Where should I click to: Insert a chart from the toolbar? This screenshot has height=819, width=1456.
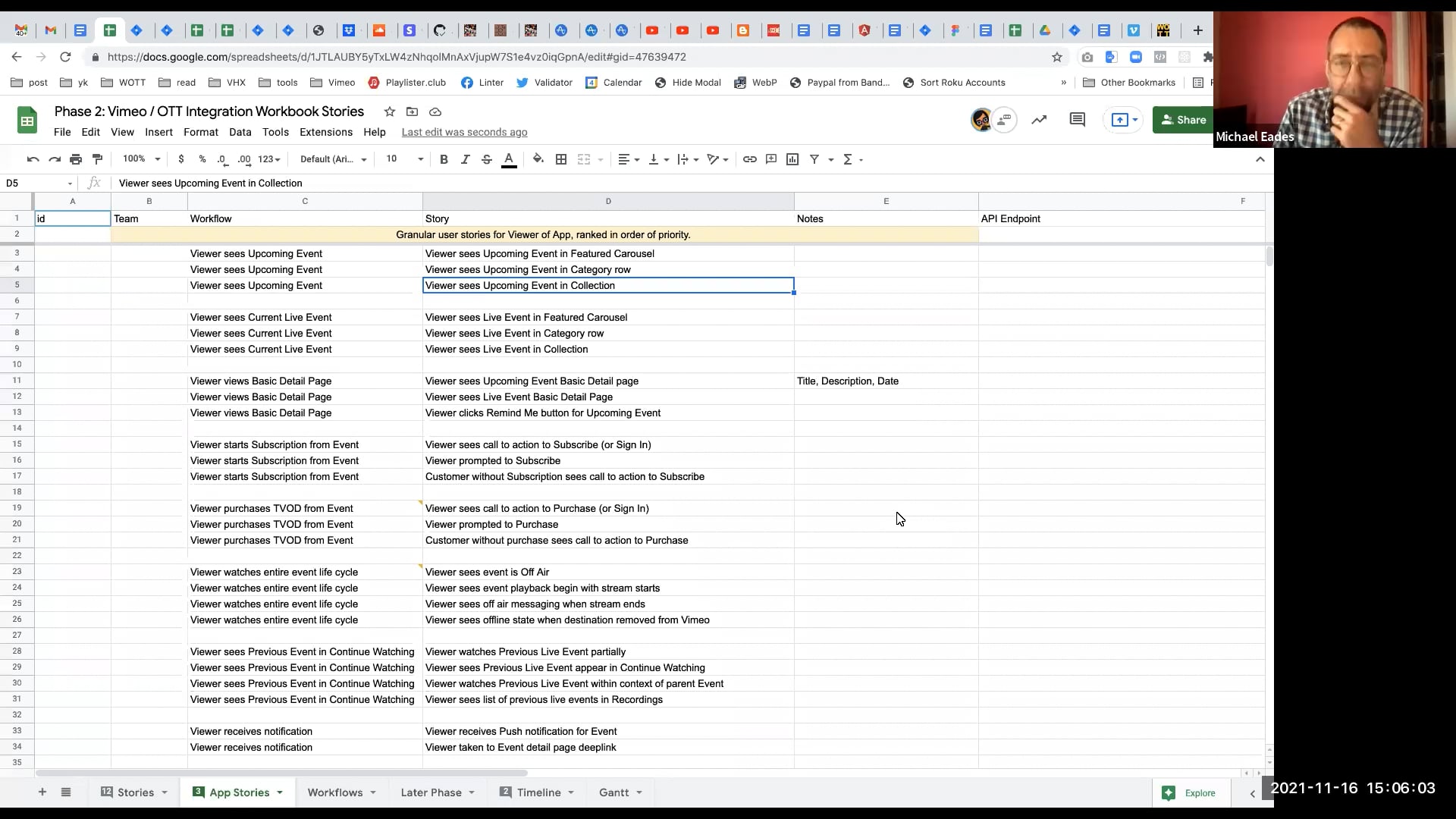[792, 159]
